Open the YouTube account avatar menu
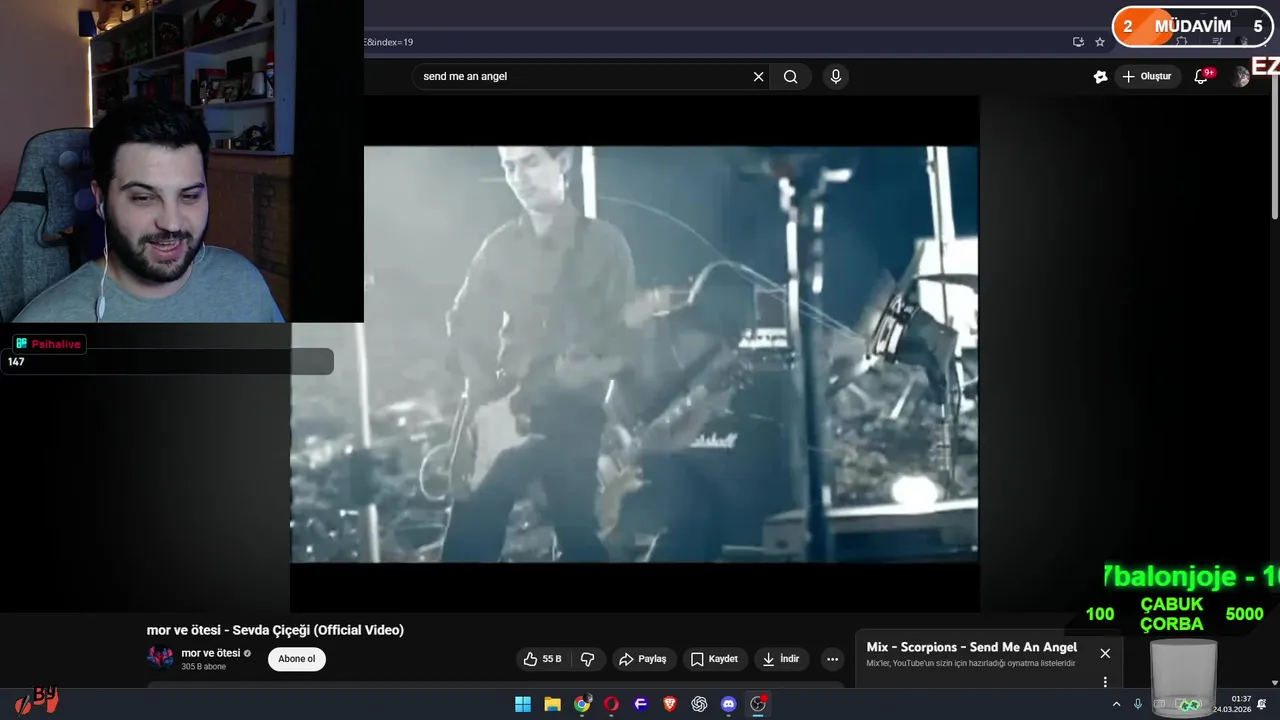 (x=1241, y=77)
